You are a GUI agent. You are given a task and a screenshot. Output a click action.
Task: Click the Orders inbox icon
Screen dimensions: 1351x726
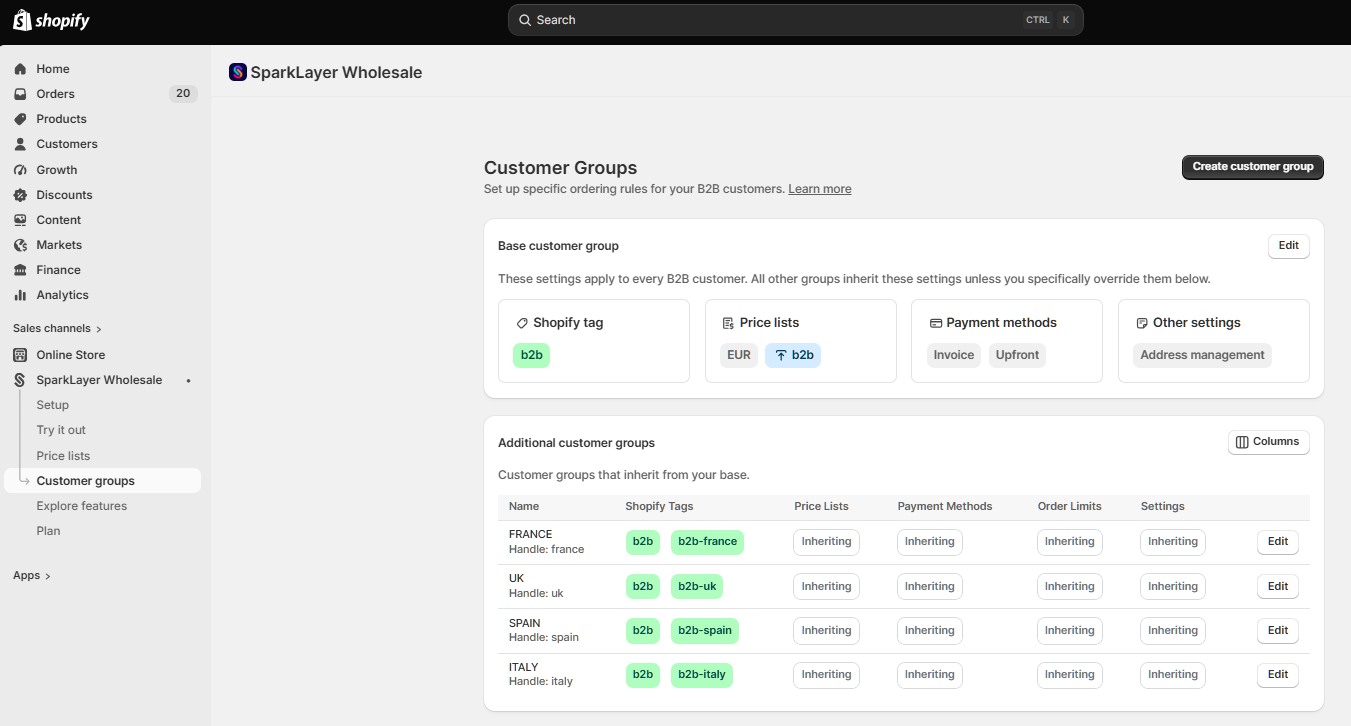[20, 94]
